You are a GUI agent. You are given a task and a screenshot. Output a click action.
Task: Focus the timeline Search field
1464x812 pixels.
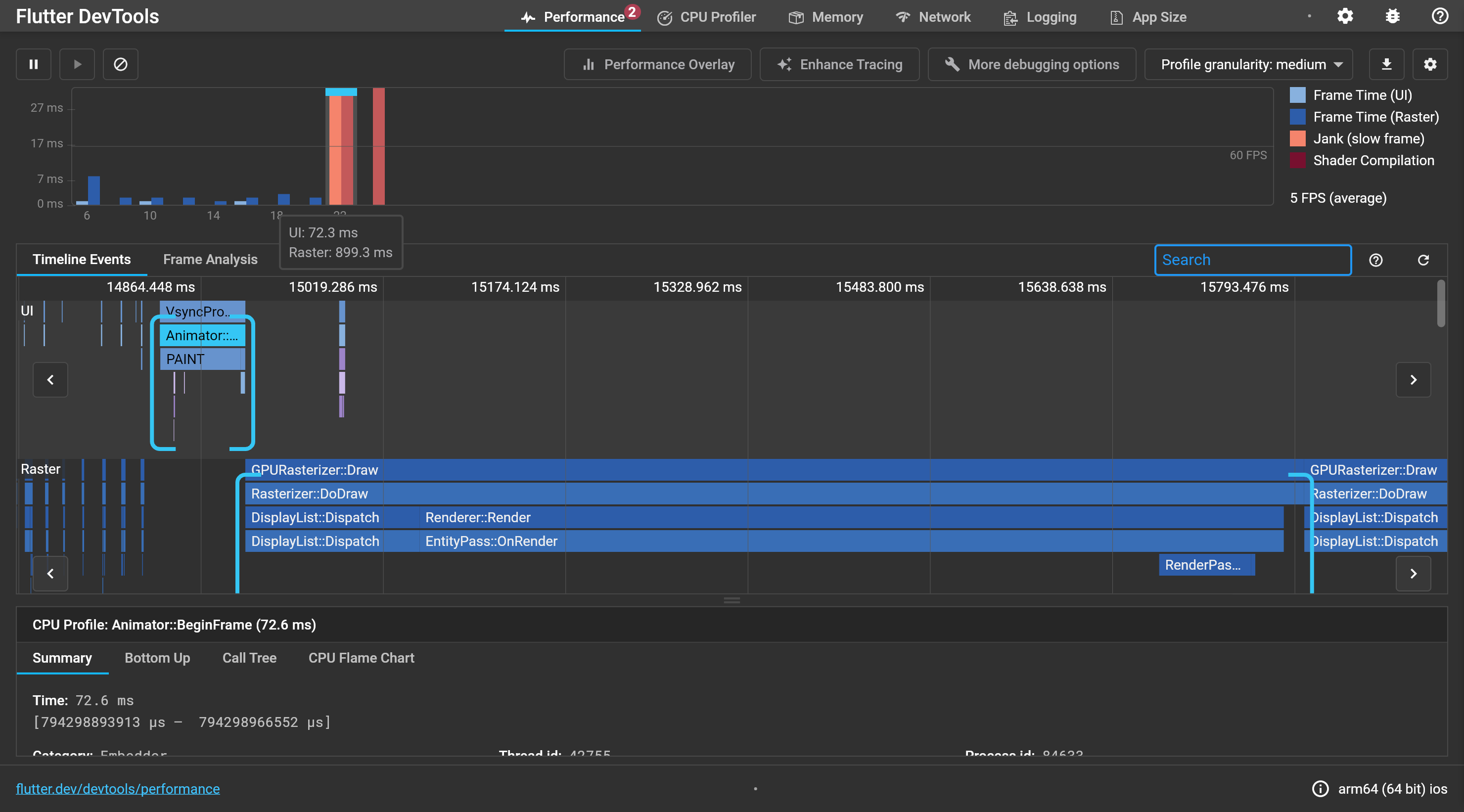pos(1252,260)
